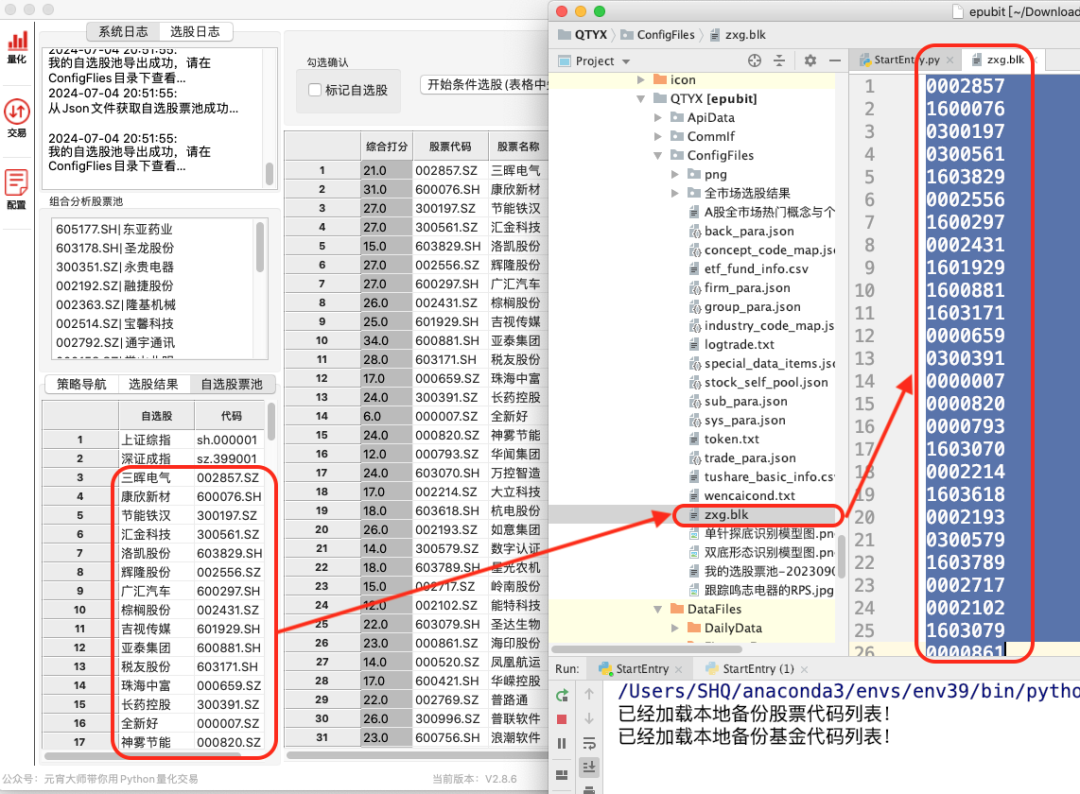Switch to StartEntry.py editor tab
This screenshot has width=1080, height=794.
click(x=906, y=60)
